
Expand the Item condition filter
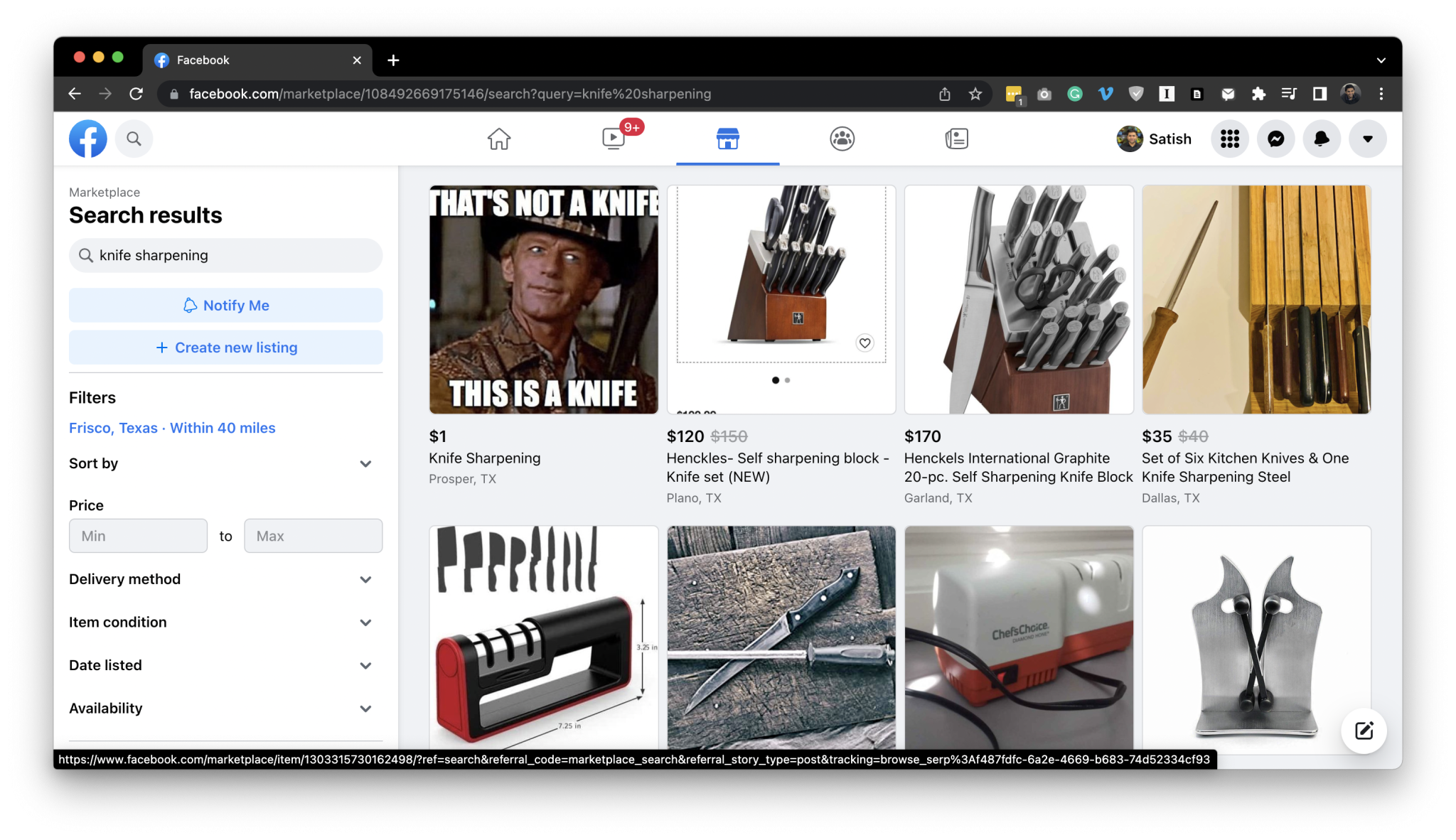[225, 623]
